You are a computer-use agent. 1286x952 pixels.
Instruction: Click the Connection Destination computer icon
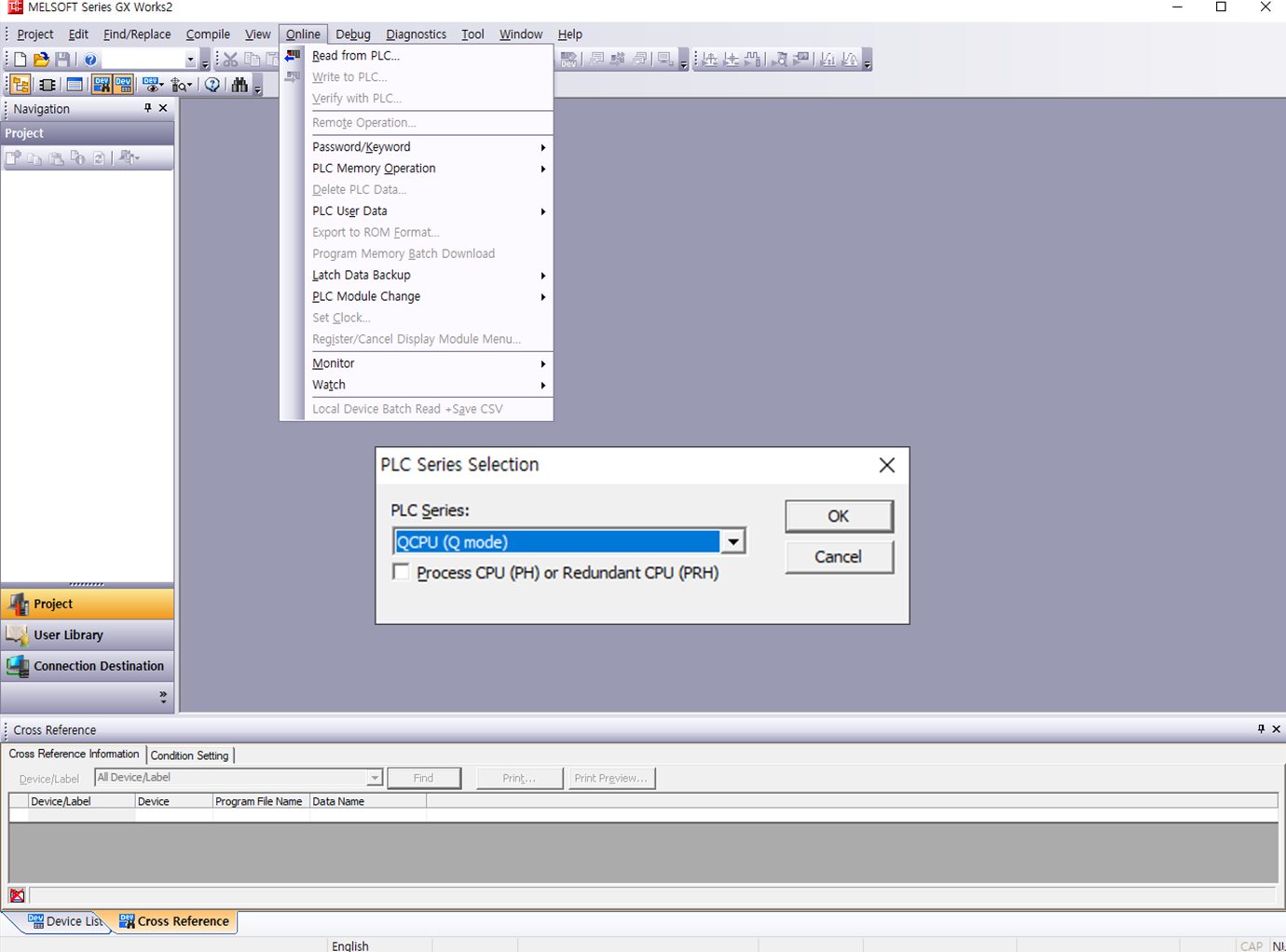(x=18, y=666)
